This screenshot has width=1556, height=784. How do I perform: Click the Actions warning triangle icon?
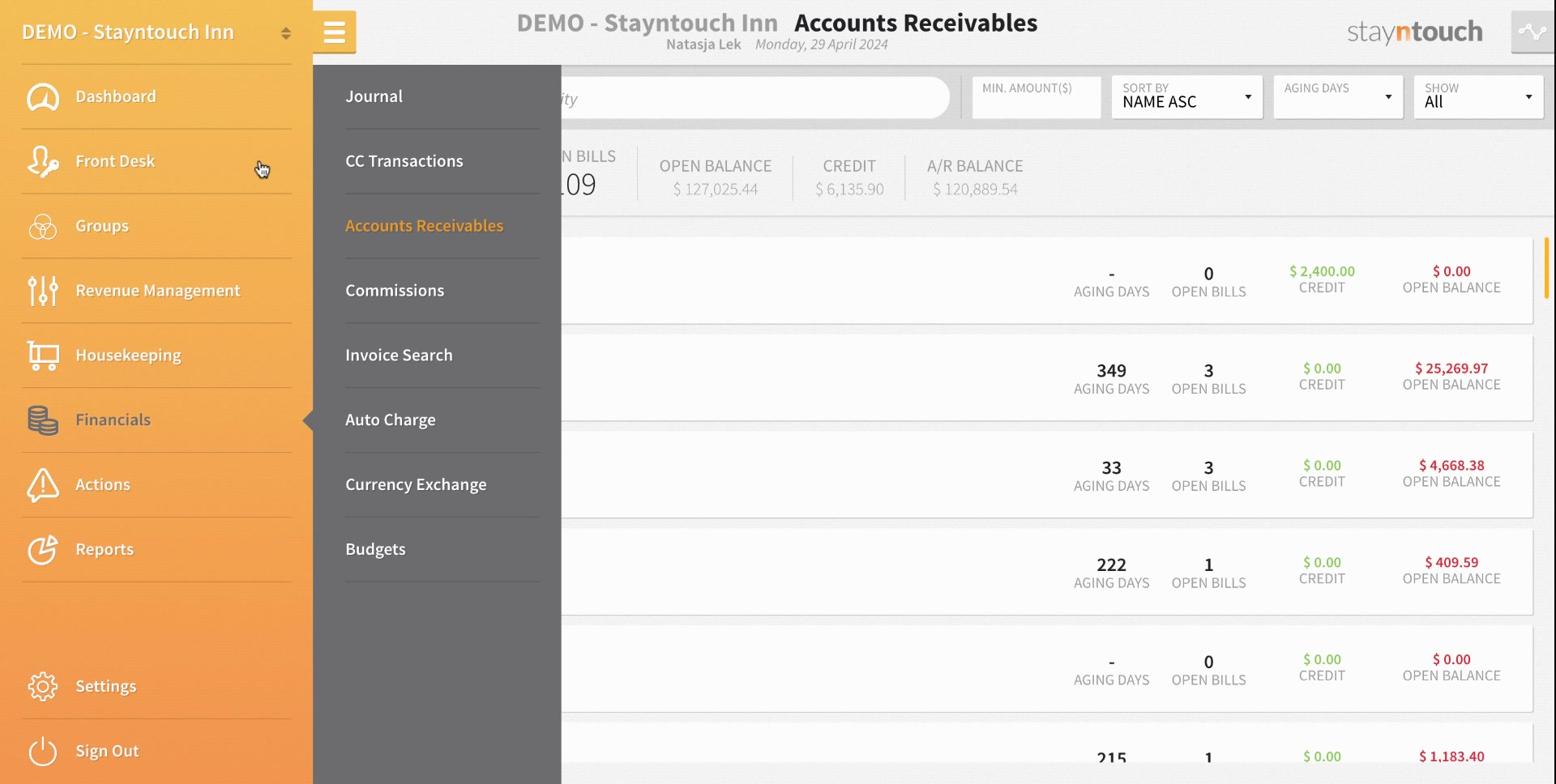(43, 484)
